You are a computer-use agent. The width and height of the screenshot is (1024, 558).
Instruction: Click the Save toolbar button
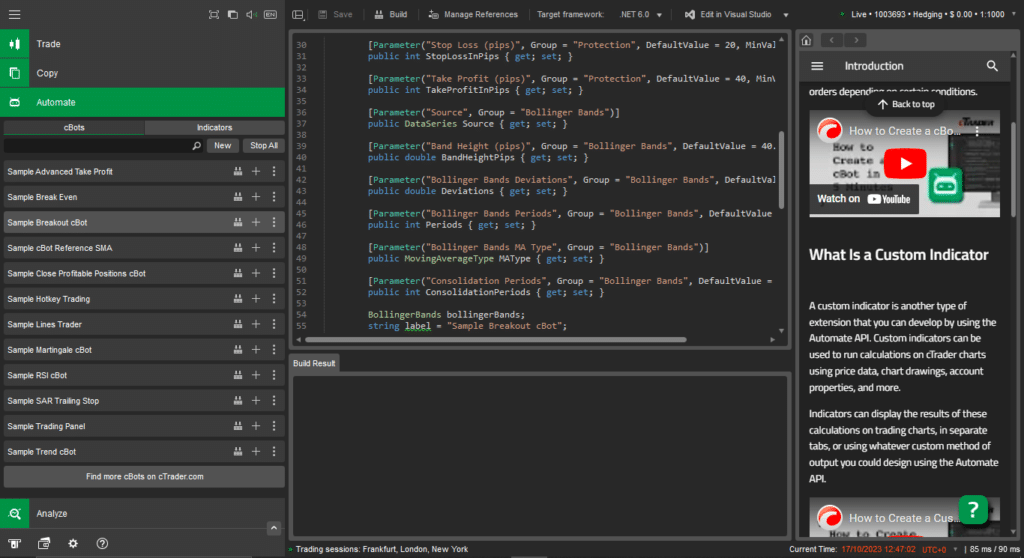335,14
